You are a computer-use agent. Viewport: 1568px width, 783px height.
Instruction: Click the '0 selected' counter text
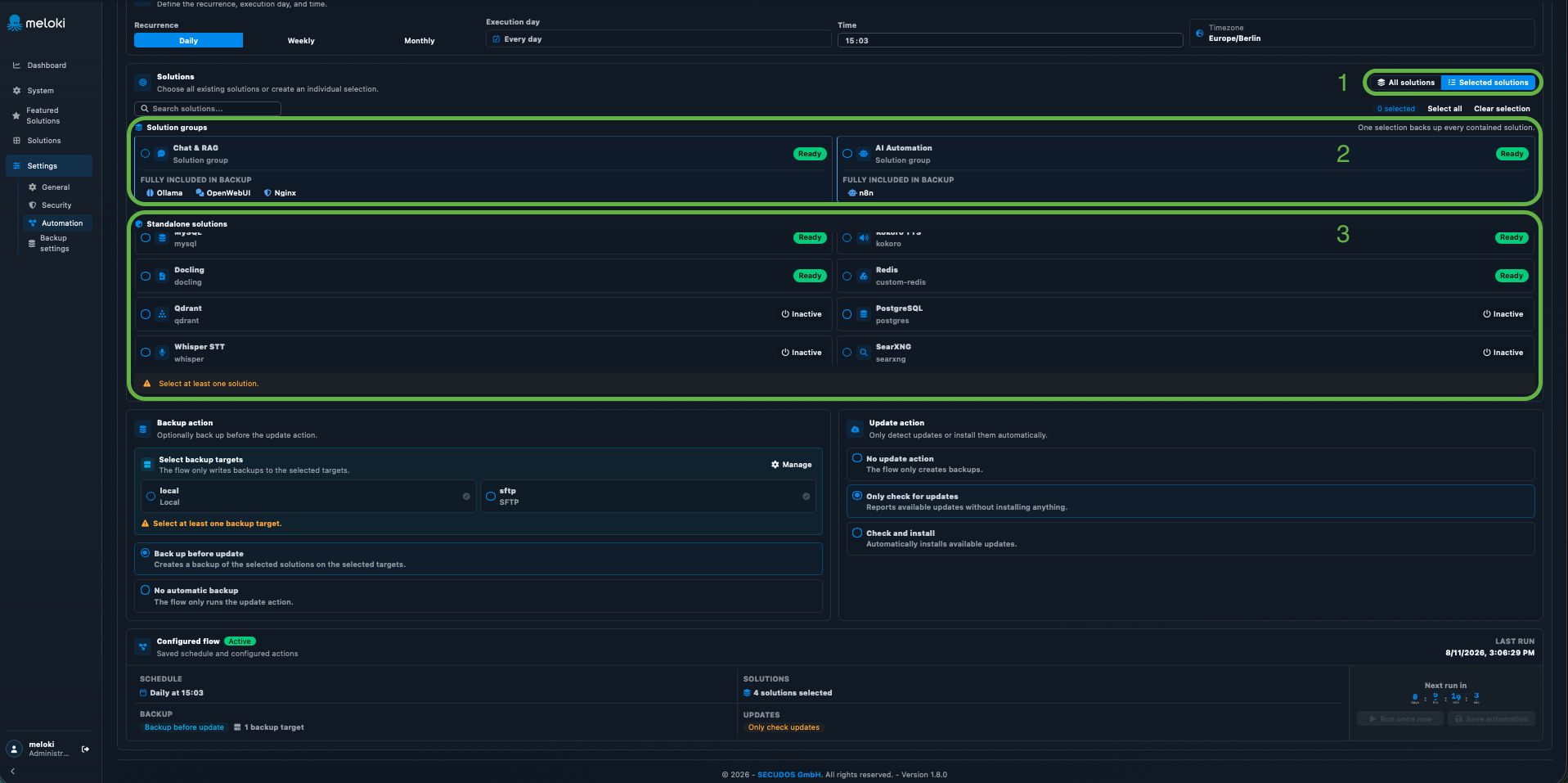coord(1395,109)
